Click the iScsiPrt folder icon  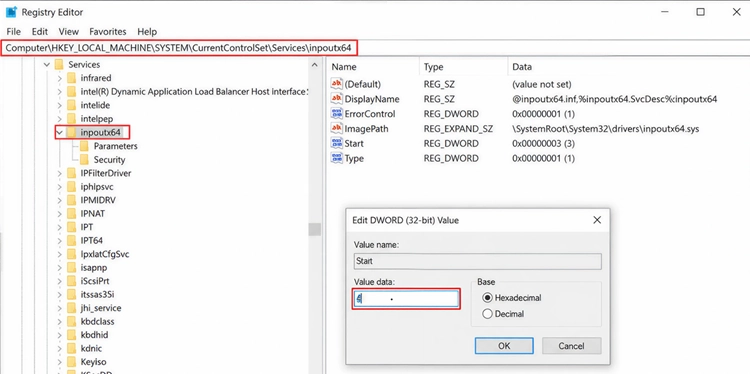71,281
